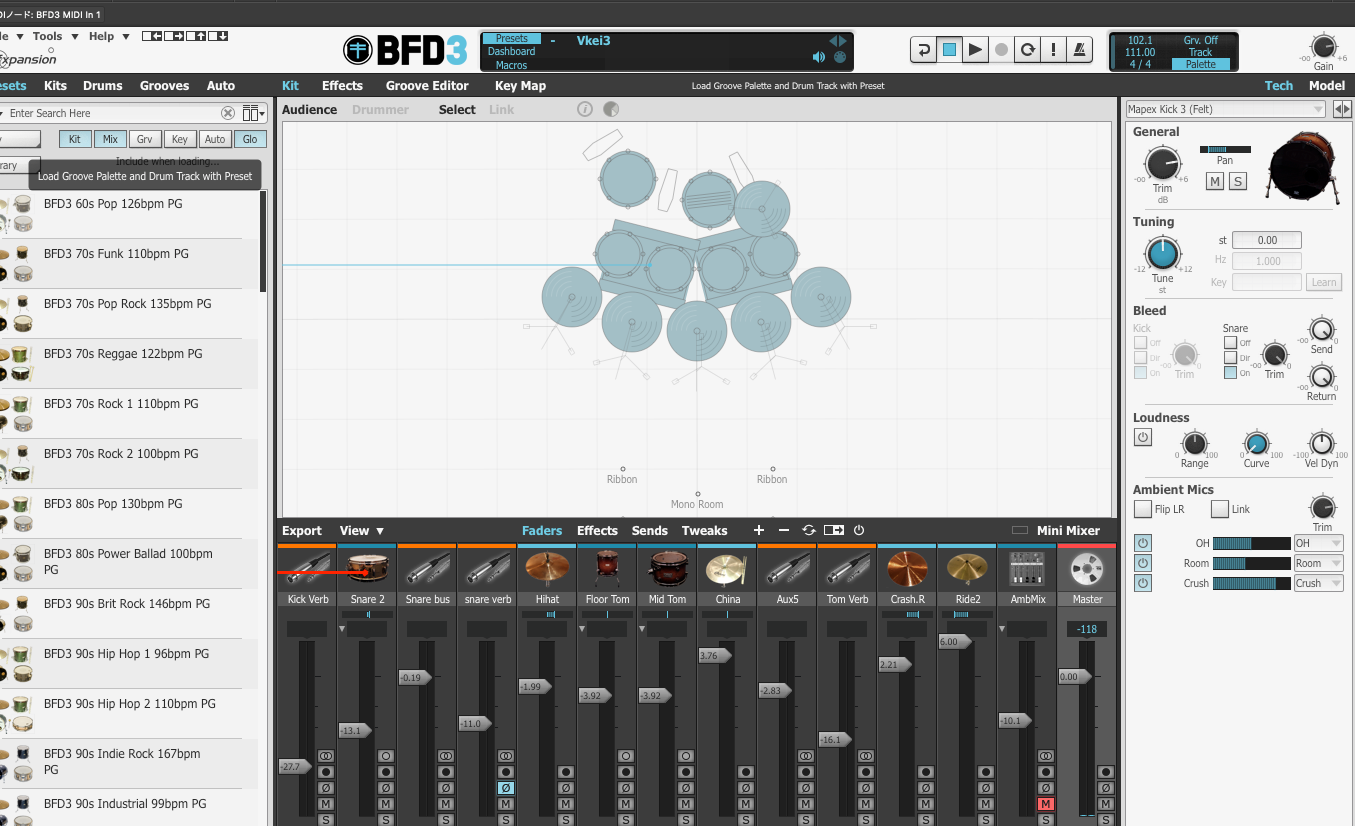
Task: Toggle the metronome icon
Action: click(x=1079, y=49)
